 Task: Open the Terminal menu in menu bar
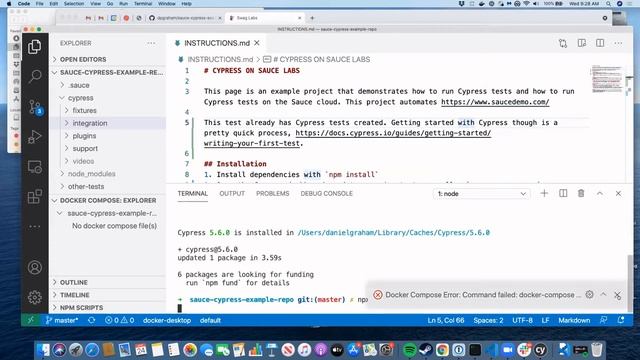click(143, 4)
